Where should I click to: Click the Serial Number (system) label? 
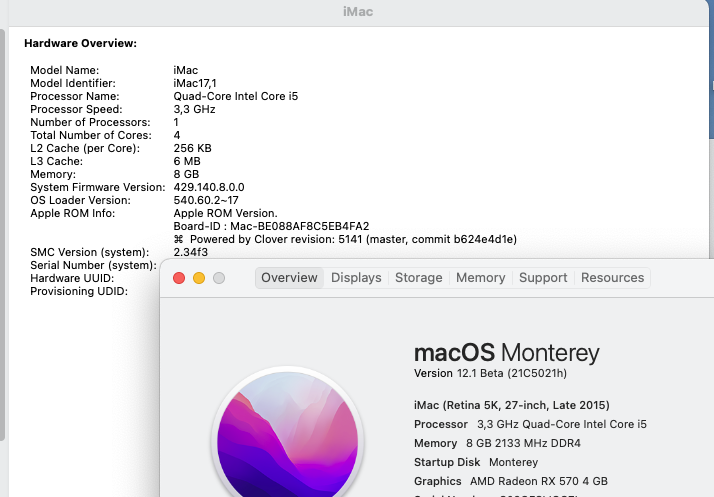pyautogui.click(x=93, y=266)
